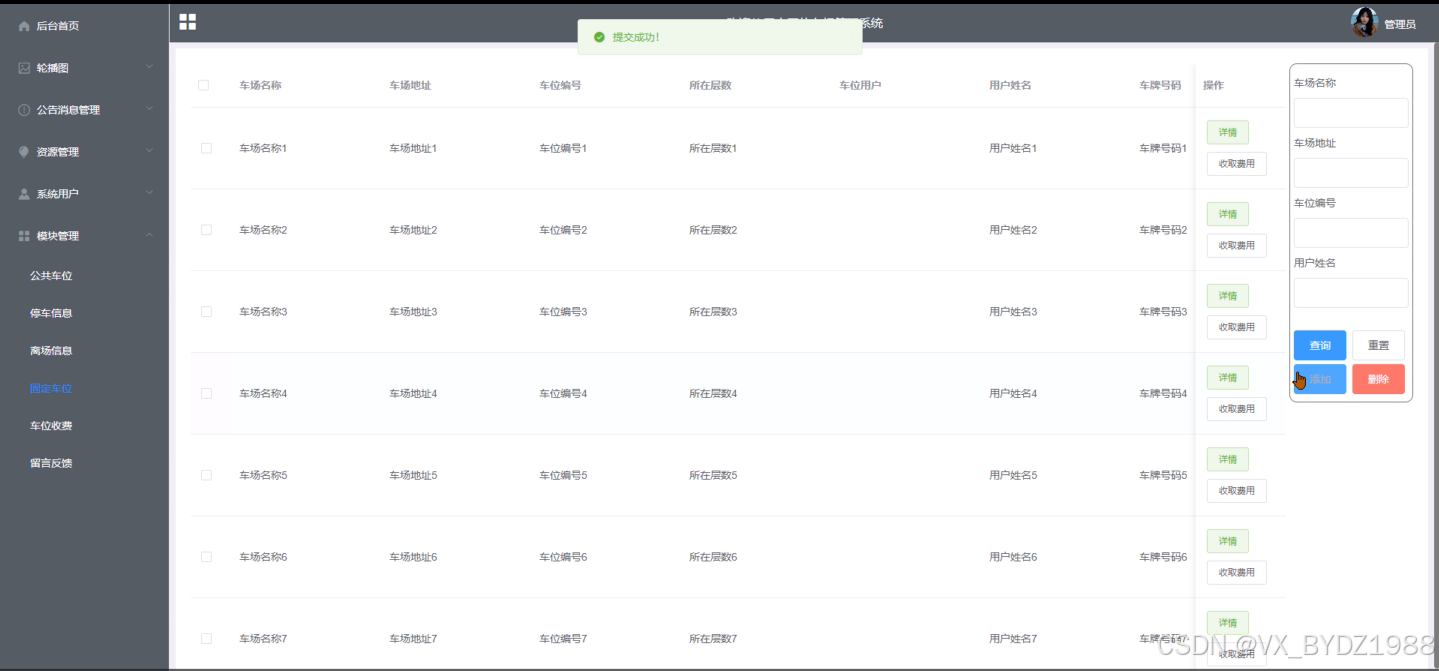This screenshot has height=671, width=1439.
Task: Click cell 所在层数6
Action: pos(713,557)
